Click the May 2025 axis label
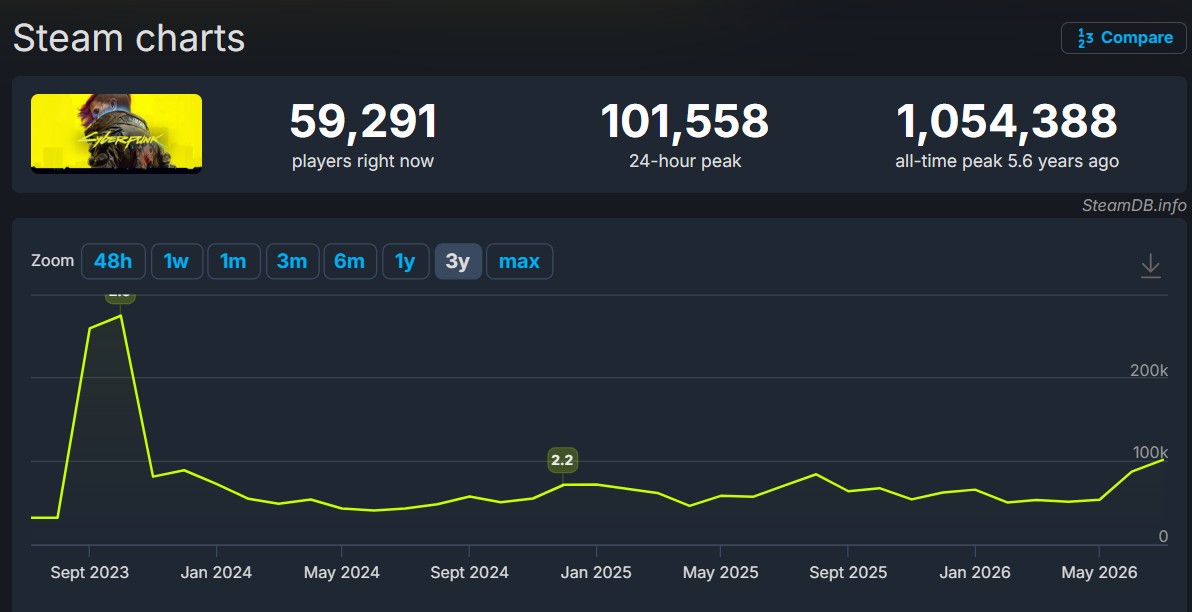This screenshot has width=1192, height=612. coord(721,572)
